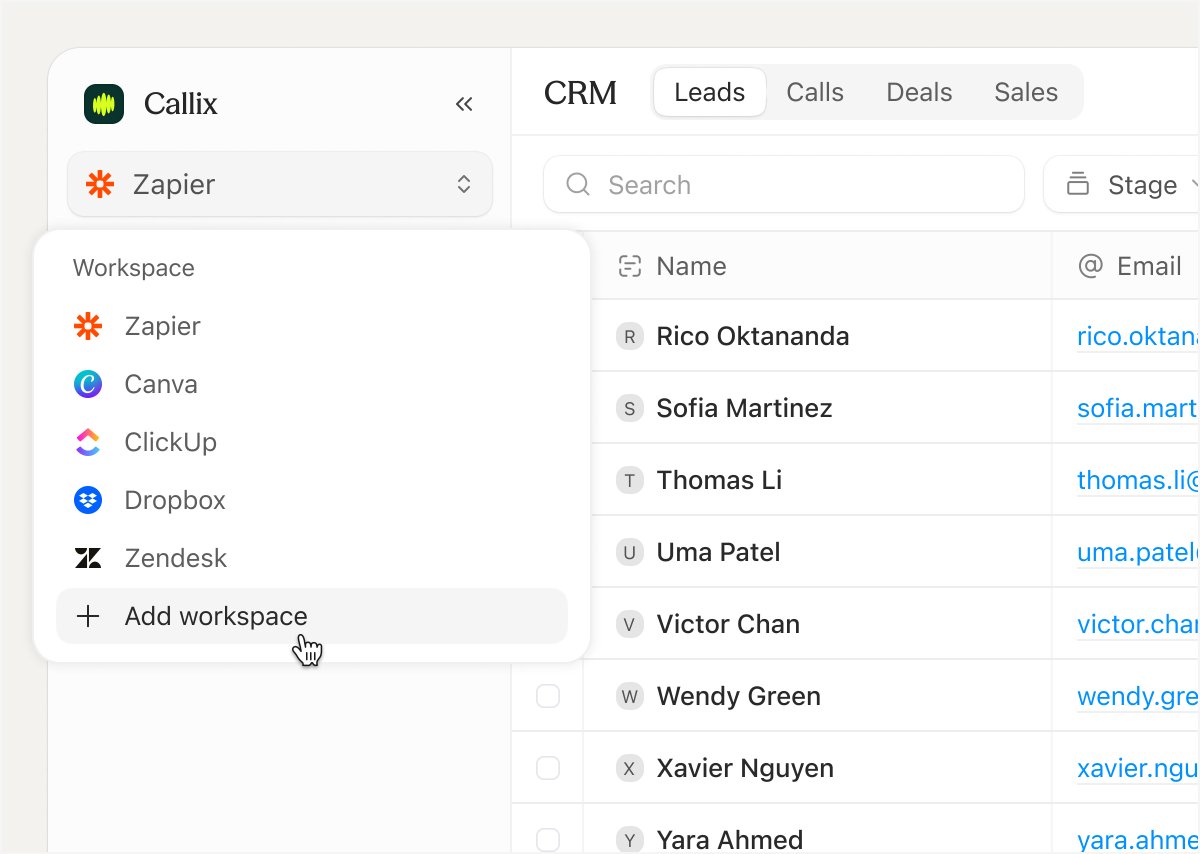Viewport: 1200px width, 854px height.
Task: Open Thomas Li's email link
Action: pyautogui.click(x=1138, y=480)
